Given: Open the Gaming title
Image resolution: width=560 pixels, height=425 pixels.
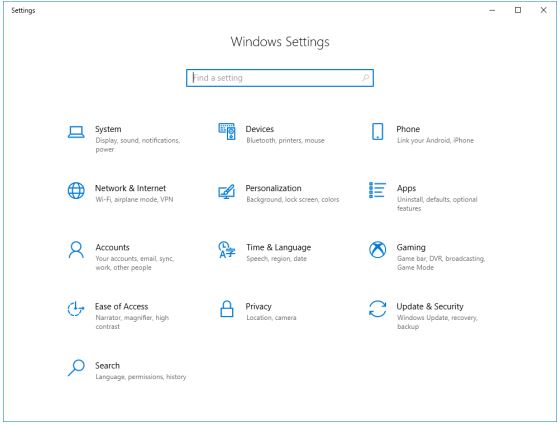Looking at the screenshot, I should tap(411, 247).
